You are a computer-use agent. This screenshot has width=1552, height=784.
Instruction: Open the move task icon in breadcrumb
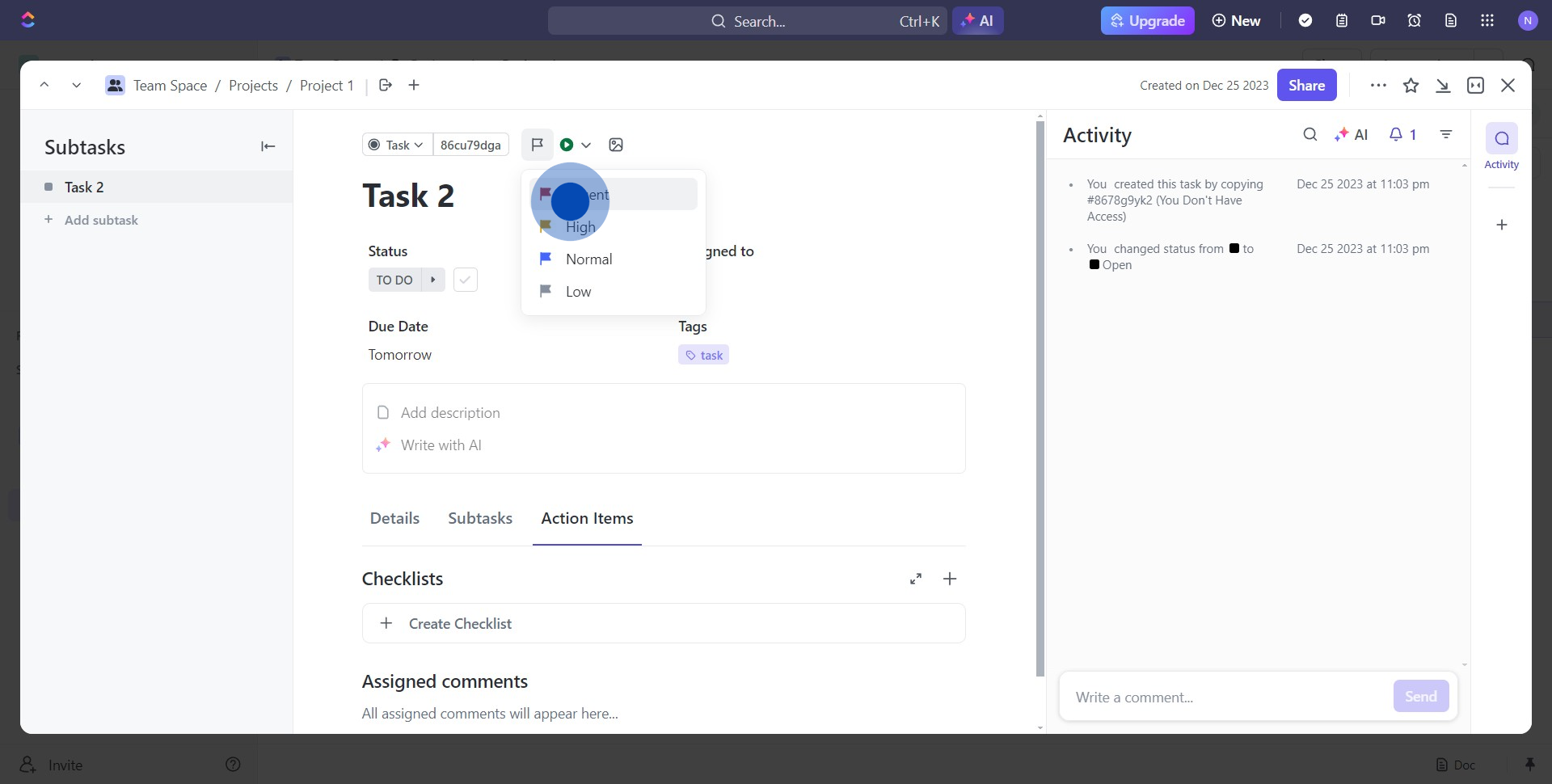click(x=386, y=85)
